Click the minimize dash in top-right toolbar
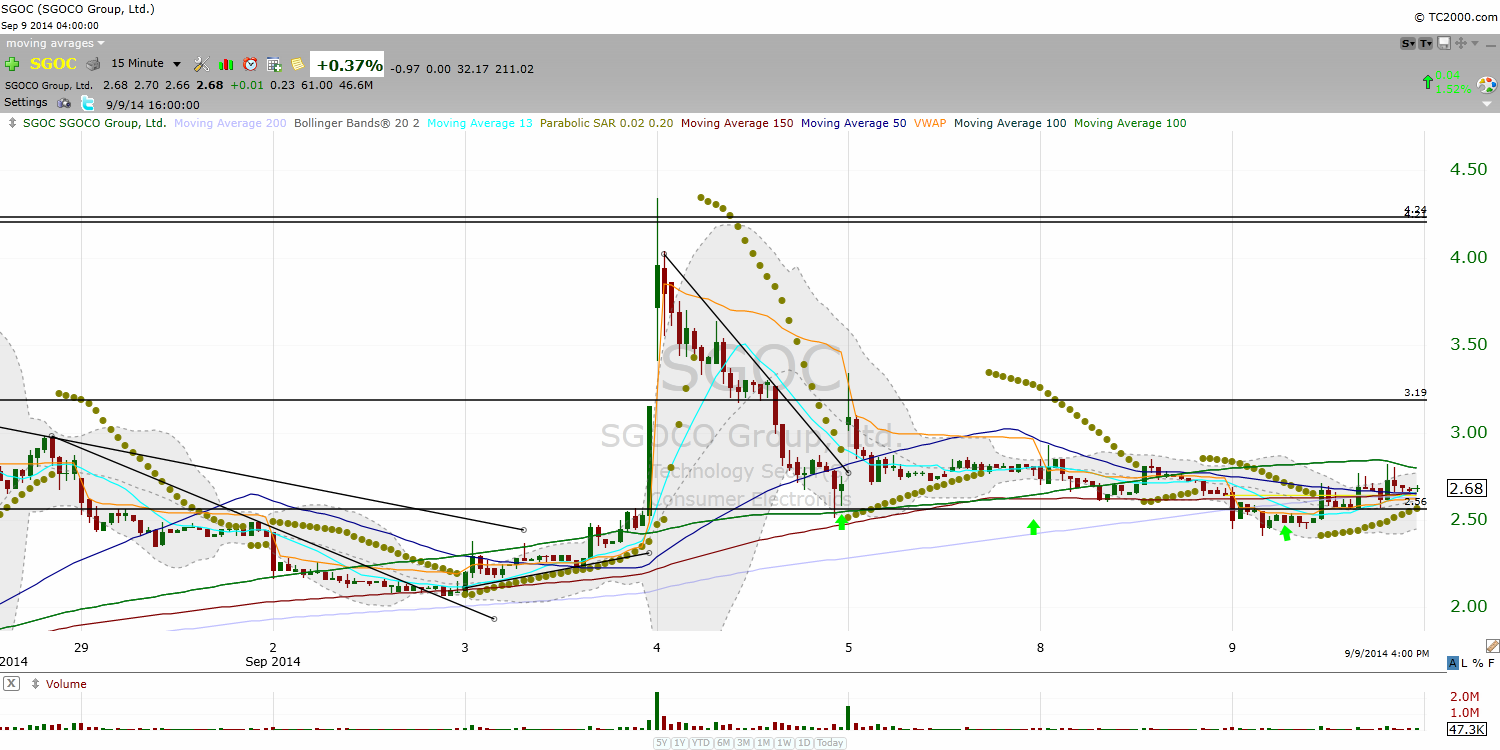 pyautogui.click(x=1491, y=46)
